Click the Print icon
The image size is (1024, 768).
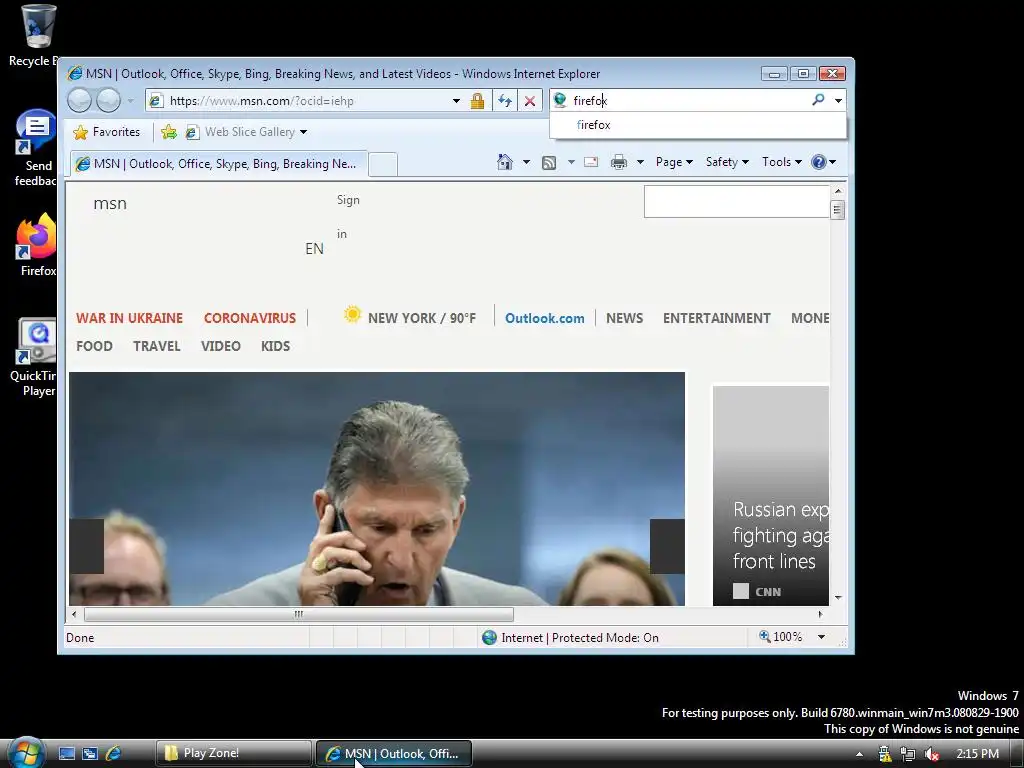point(618,162)
